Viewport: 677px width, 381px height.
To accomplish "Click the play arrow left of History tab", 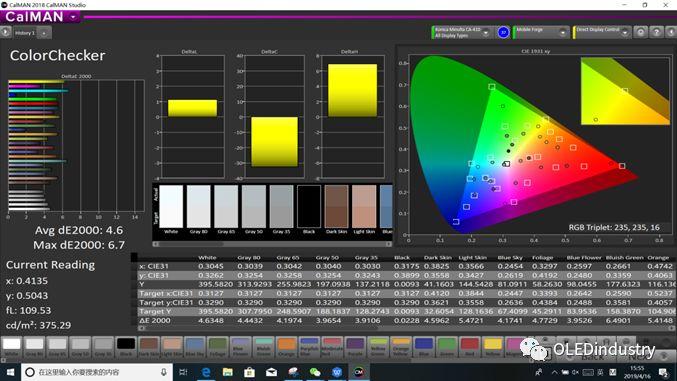I will pos(5,32).
